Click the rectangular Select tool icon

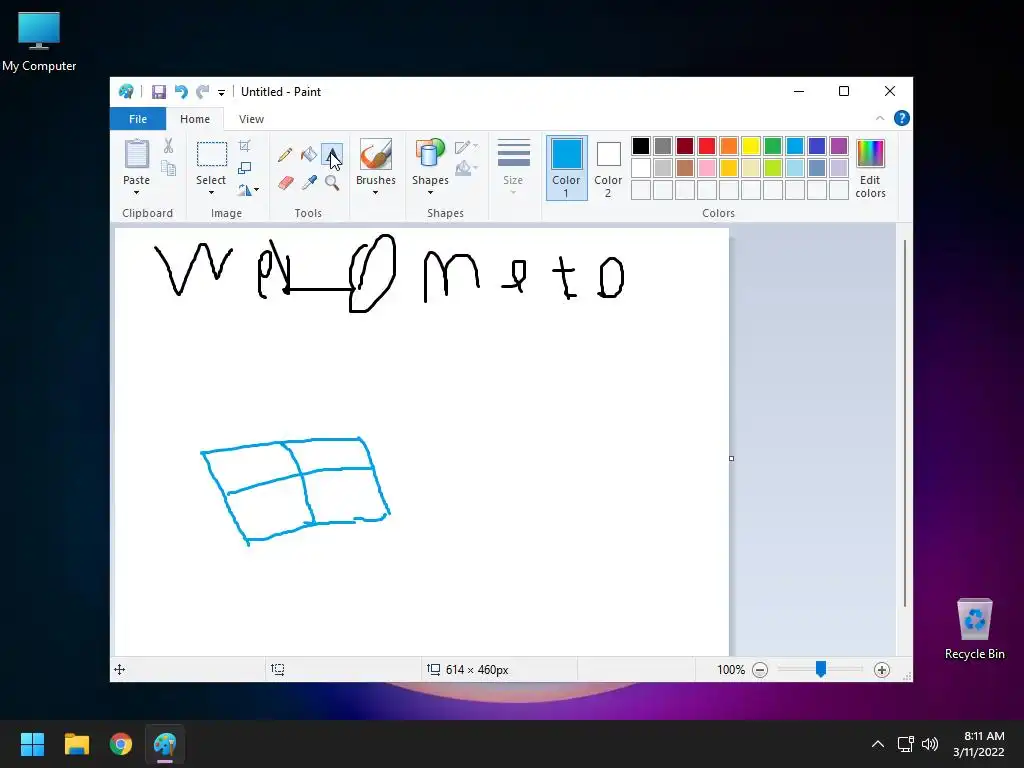click(212, 154)
